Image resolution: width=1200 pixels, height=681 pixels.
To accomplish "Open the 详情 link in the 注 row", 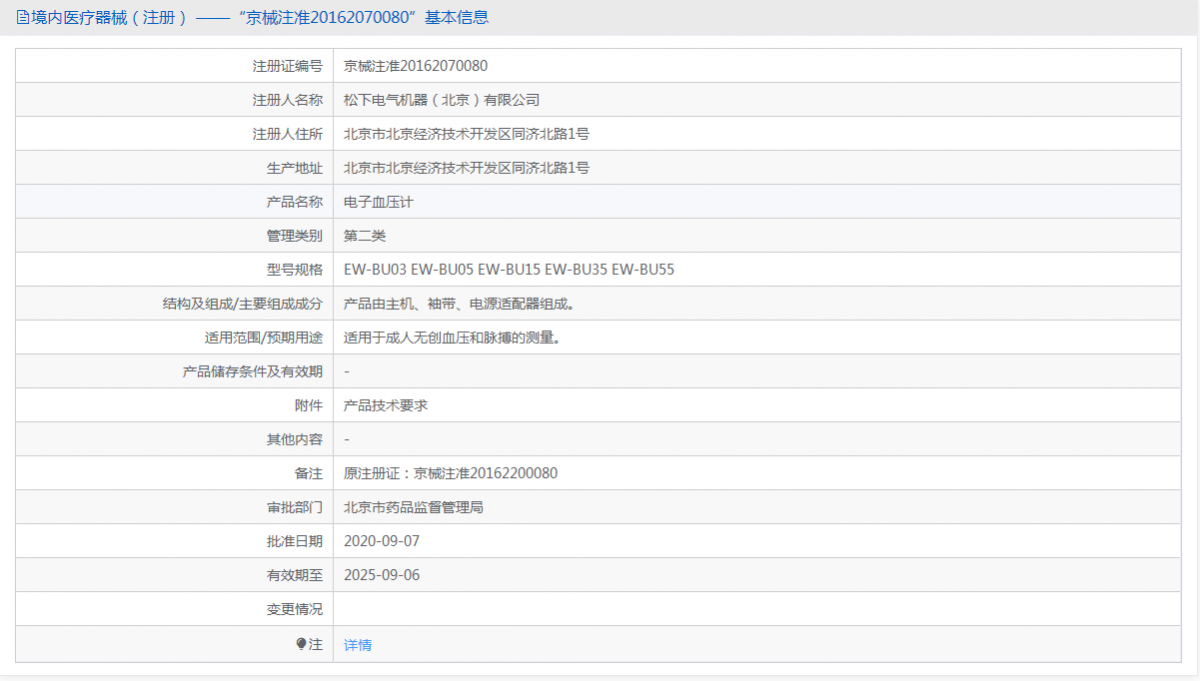I will coord(358,645).
